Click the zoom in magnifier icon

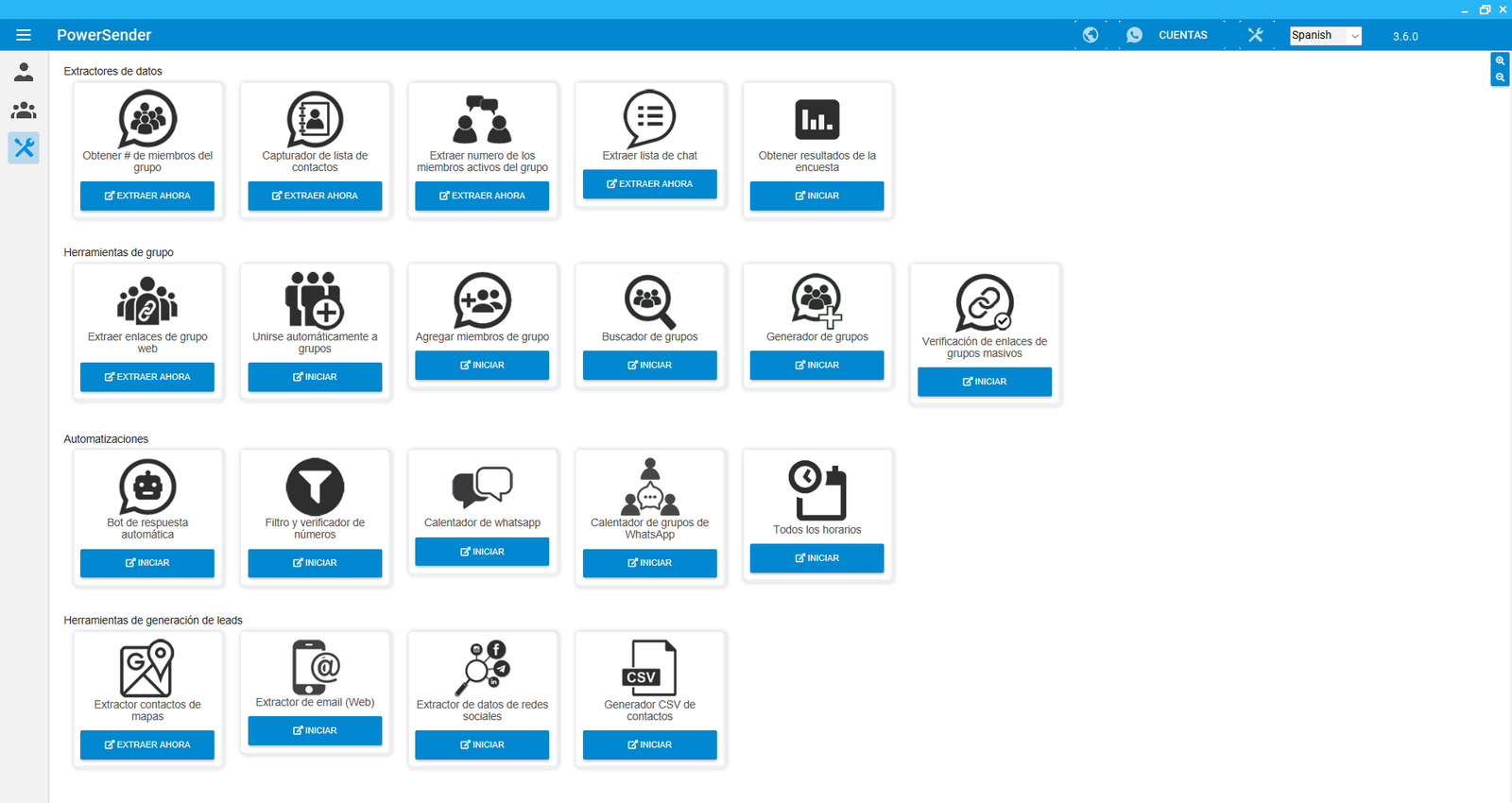click(x=1500, y=60)
